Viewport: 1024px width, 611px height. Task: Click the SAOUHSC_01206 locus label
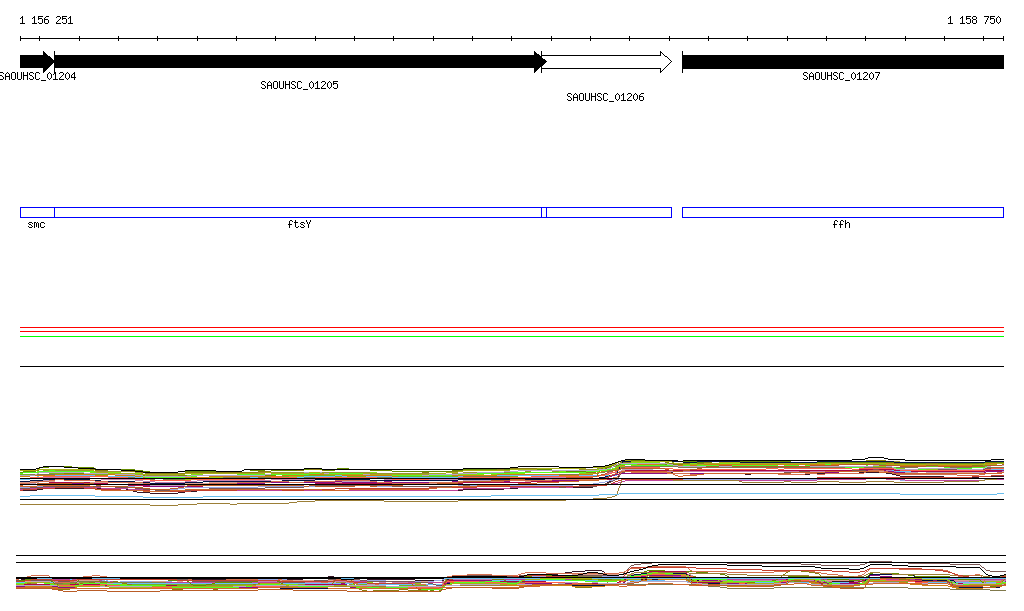point(605,98)
